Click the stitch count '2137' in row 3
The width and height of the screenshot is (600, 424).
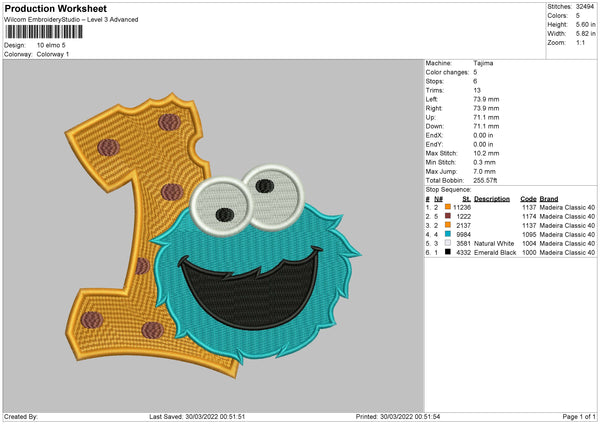tap(463, 225)
